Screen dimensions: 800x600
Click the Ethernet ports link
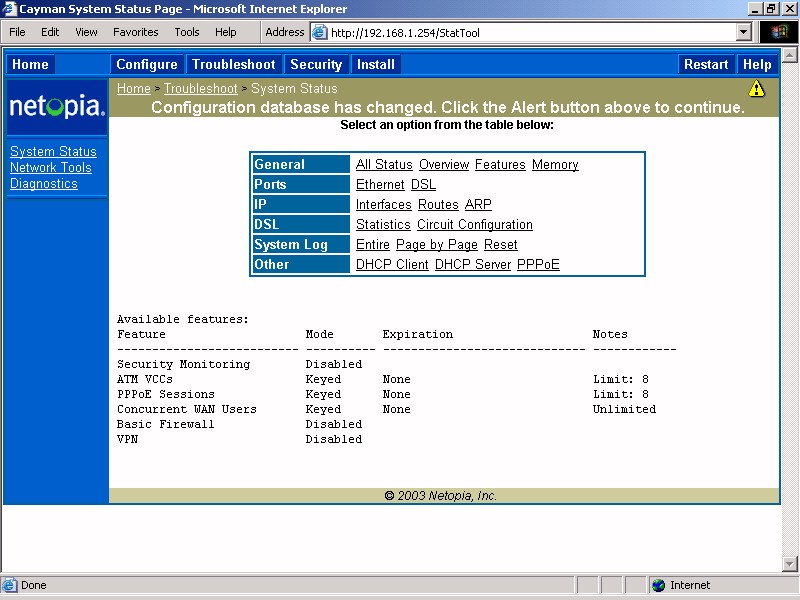380,185
